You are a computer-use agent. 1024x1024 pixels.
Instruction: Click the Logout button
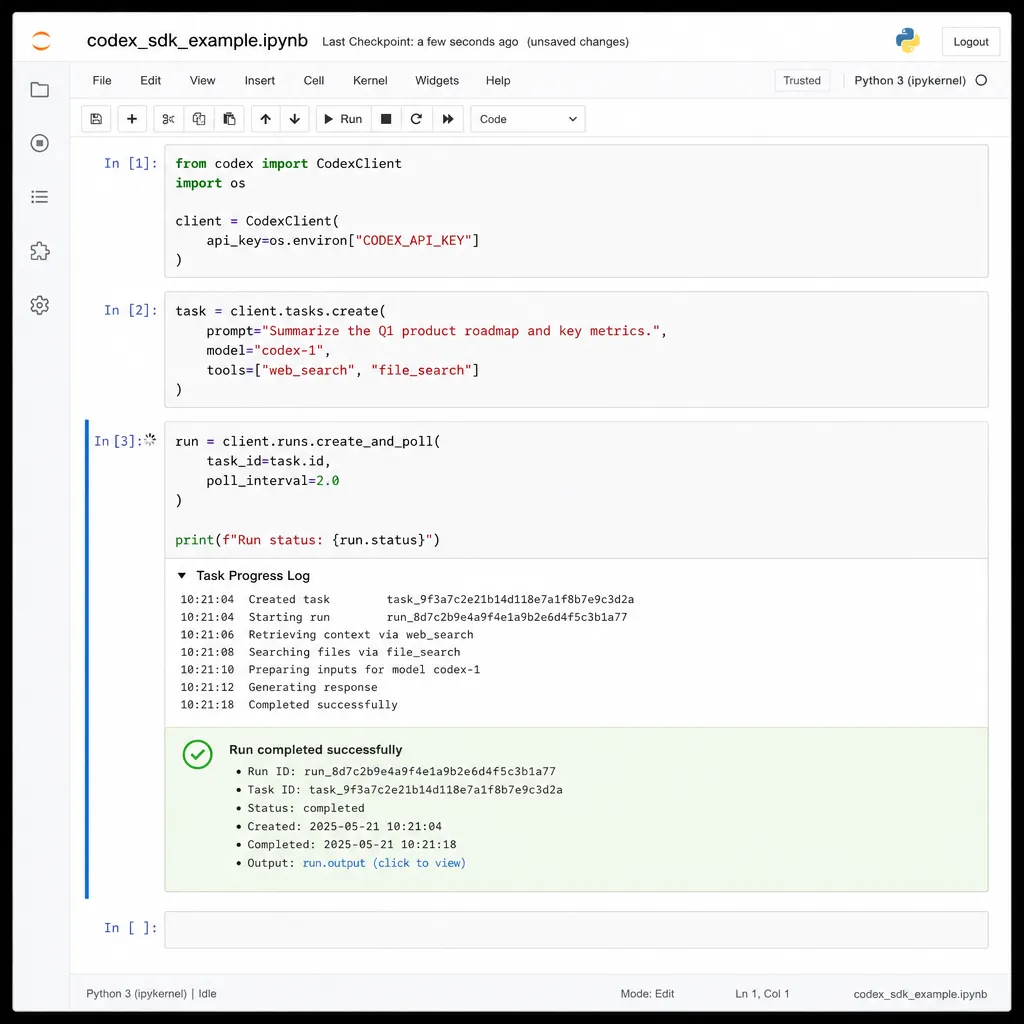click(970, 42)
